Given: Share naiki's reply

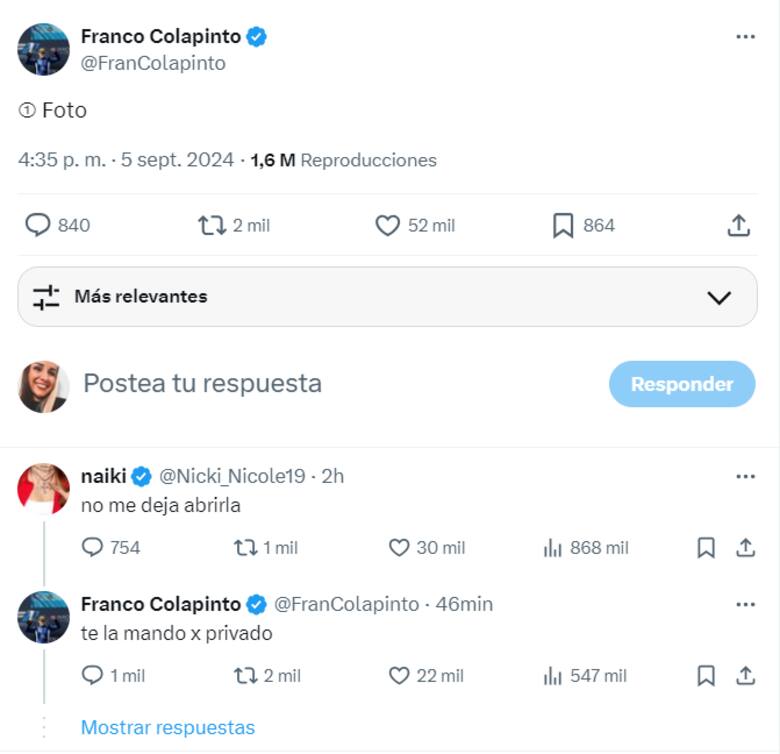Looking at the screenshot, I should coord(745,548).
